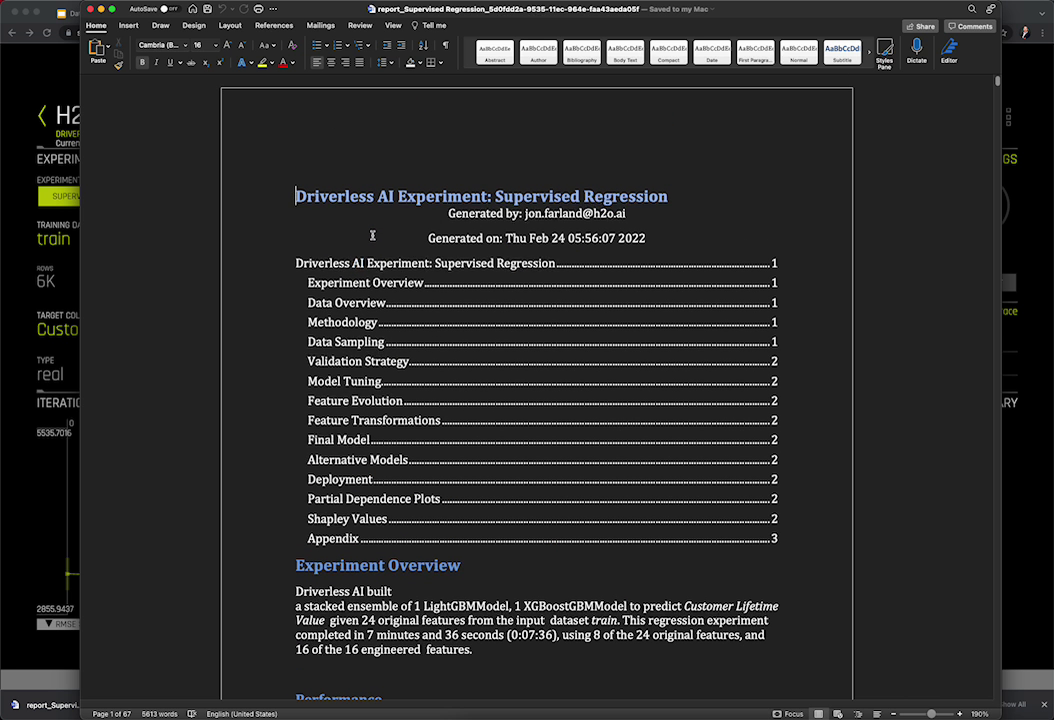Adjust the zoom slider in the status bar

click(931, 714)
